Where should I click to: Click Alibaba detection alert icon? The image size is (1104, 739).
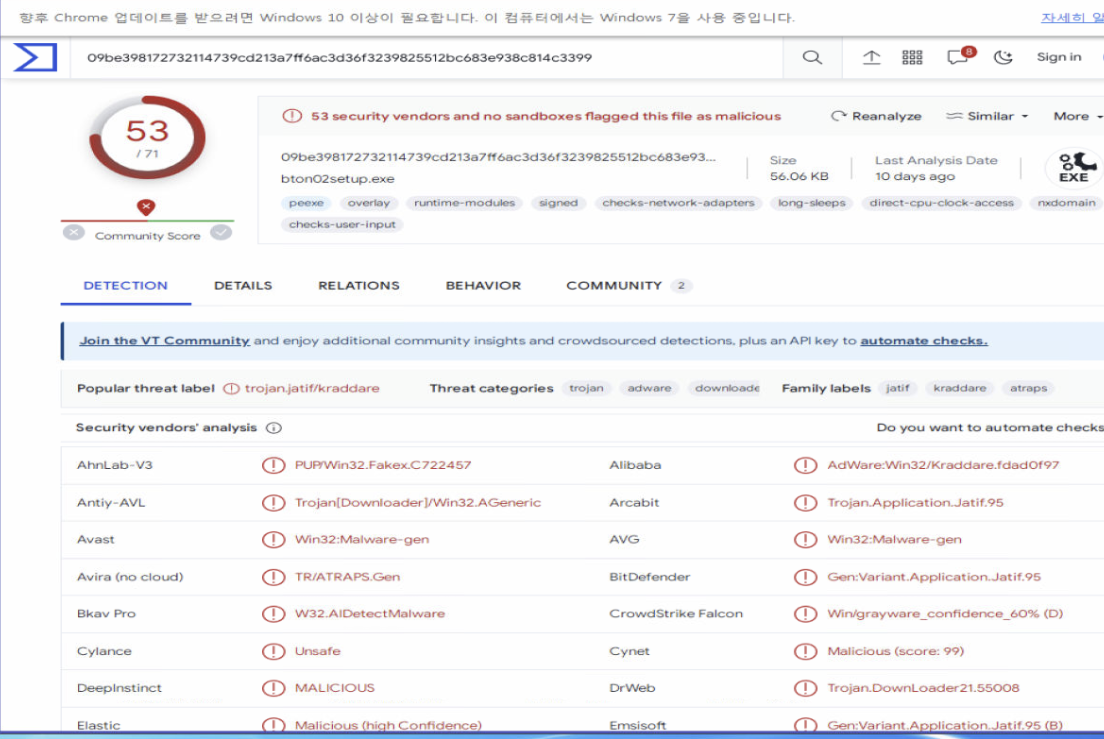pos(805,465)
